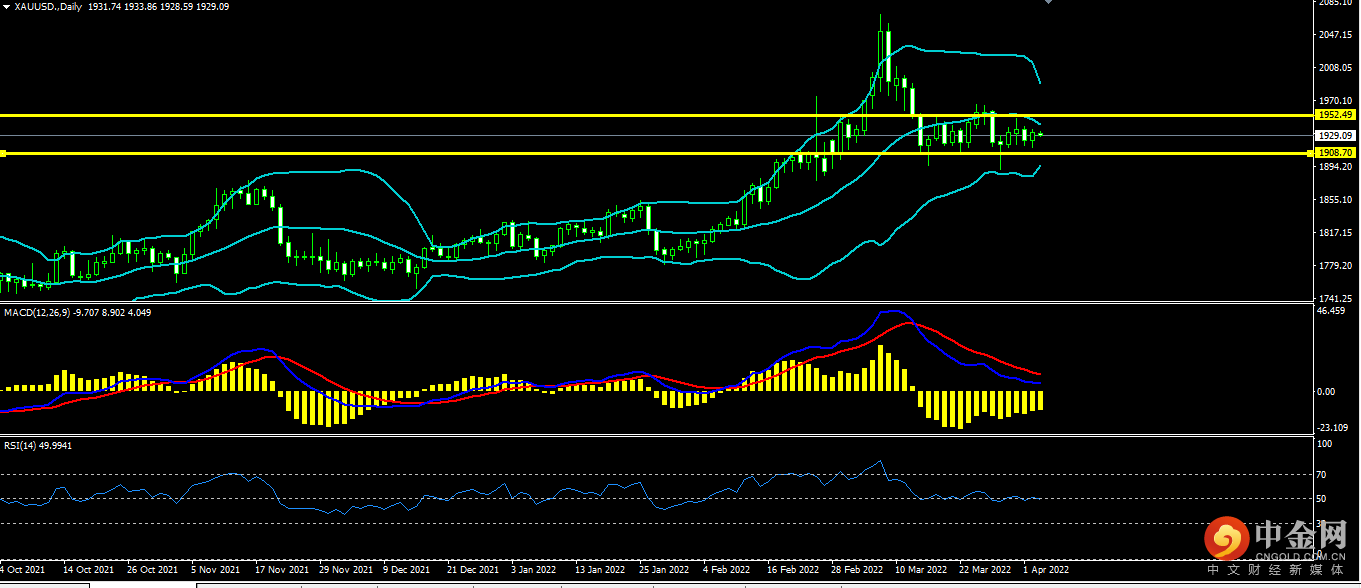Select the left handle of the 1908.70 line
This screenshot has width=1361, height=588.
pyautogui.click(x=3, y=153)
